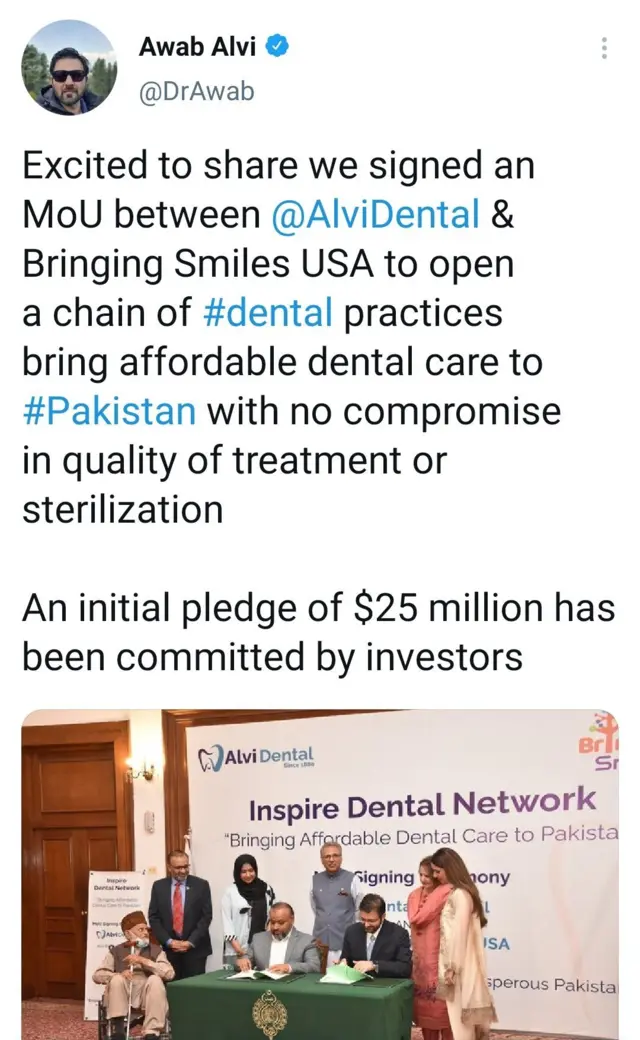The height and width of the screenshot is (1040, 640).
Task: Open the three-dot more options menu
Action: (604, 48)
